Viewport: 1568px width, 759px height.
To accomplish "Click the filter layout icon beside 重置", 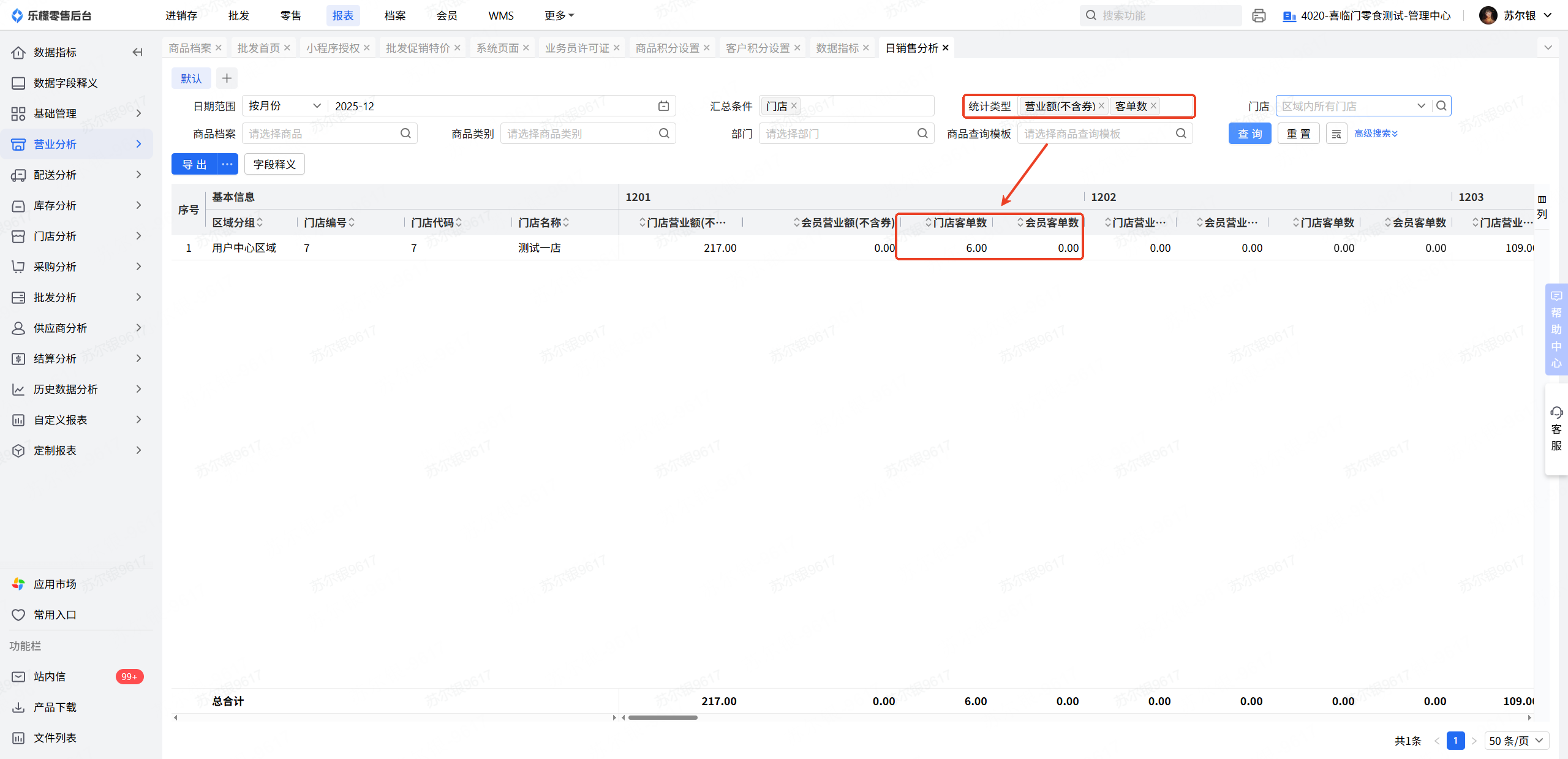I will [x=1336, y=134].
